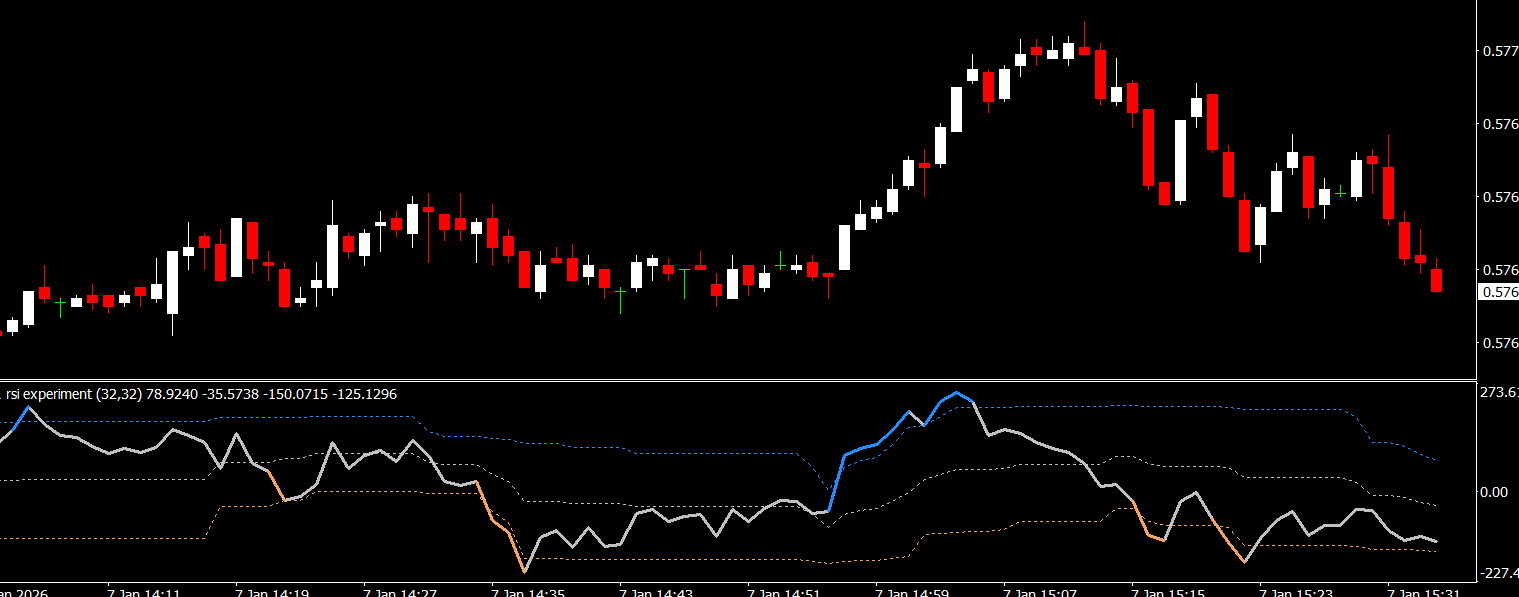This screenshot has width=1519, height=597.
Task: Click the current price label on the price axis
Action: coord(1497,292)
